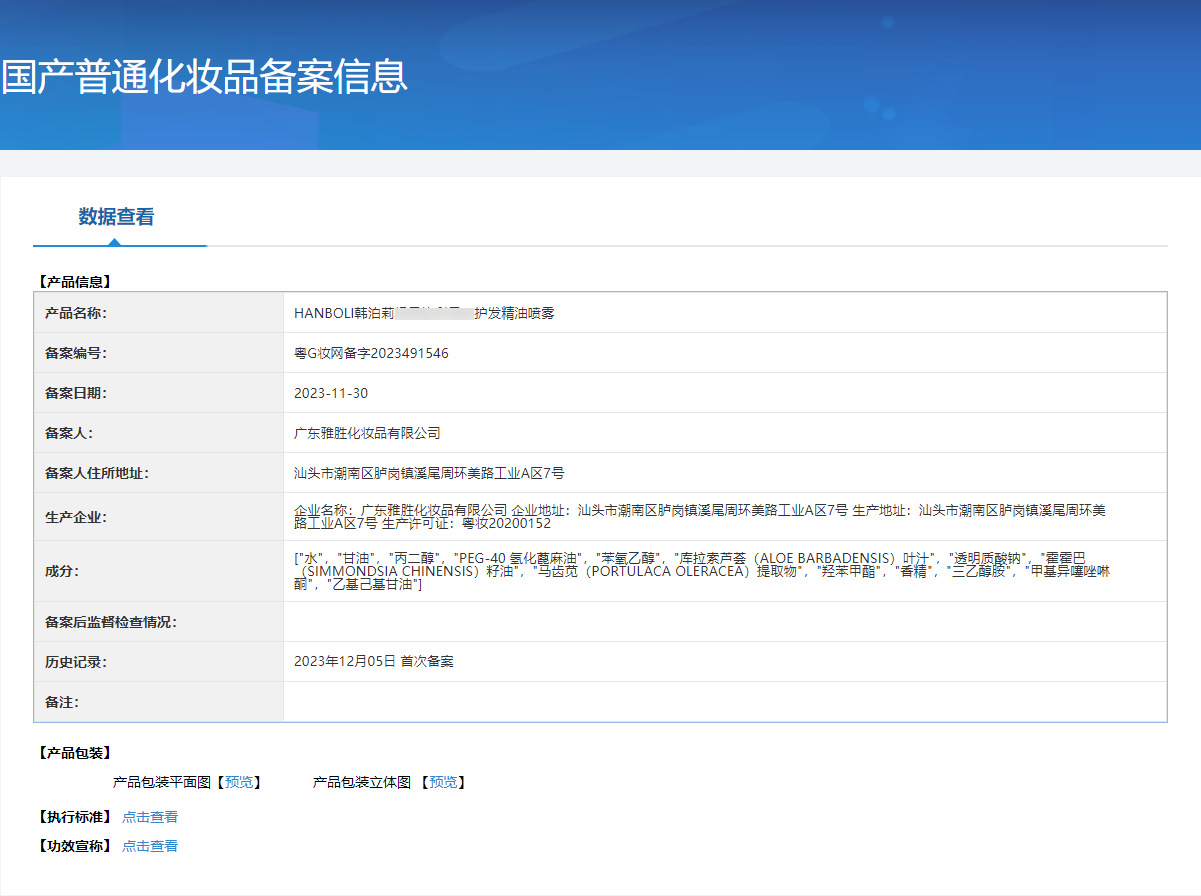Click the 历史记录 row label
1201x896 pixels.
(76, 662)
